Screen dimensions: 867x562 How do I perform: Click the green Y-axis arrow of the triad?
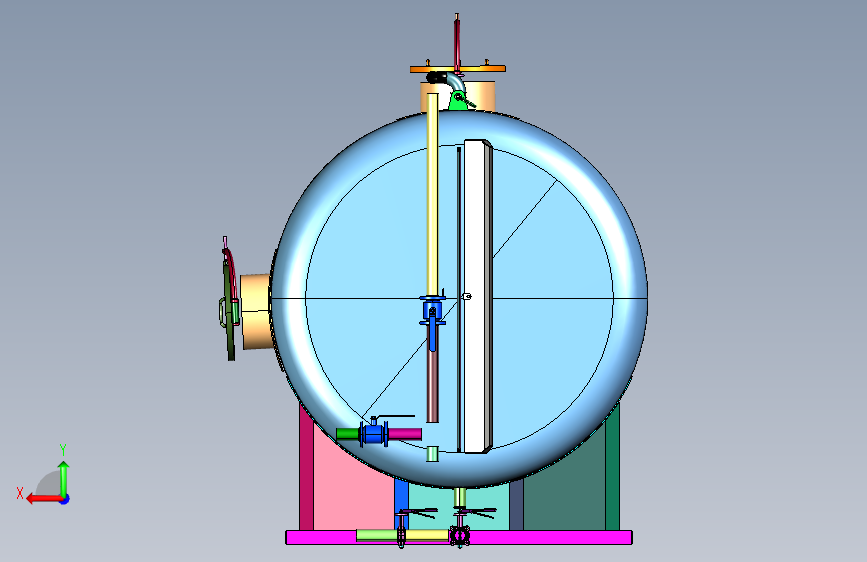pyautogui.click(x=64, y=480)
